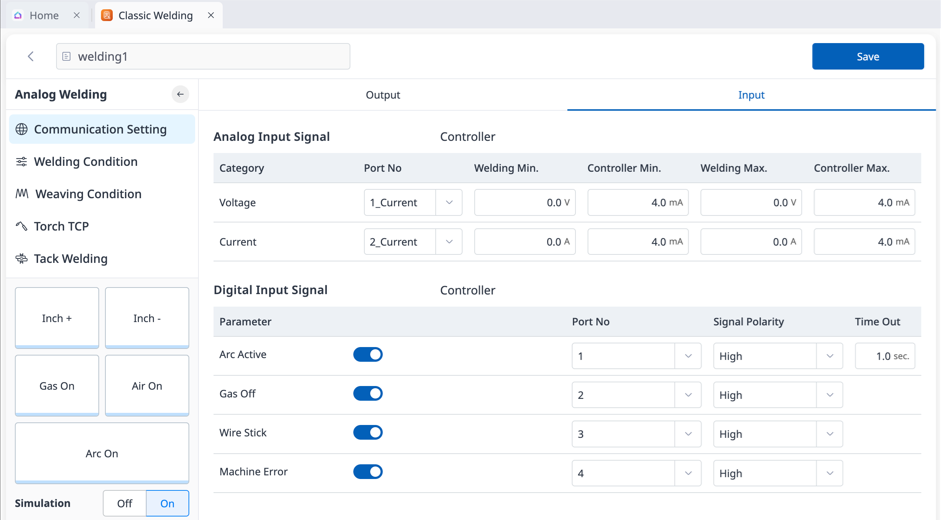The image size is (941, 520).
Task: Click the Welding Condition sliders icon
Action: point(22,162)
